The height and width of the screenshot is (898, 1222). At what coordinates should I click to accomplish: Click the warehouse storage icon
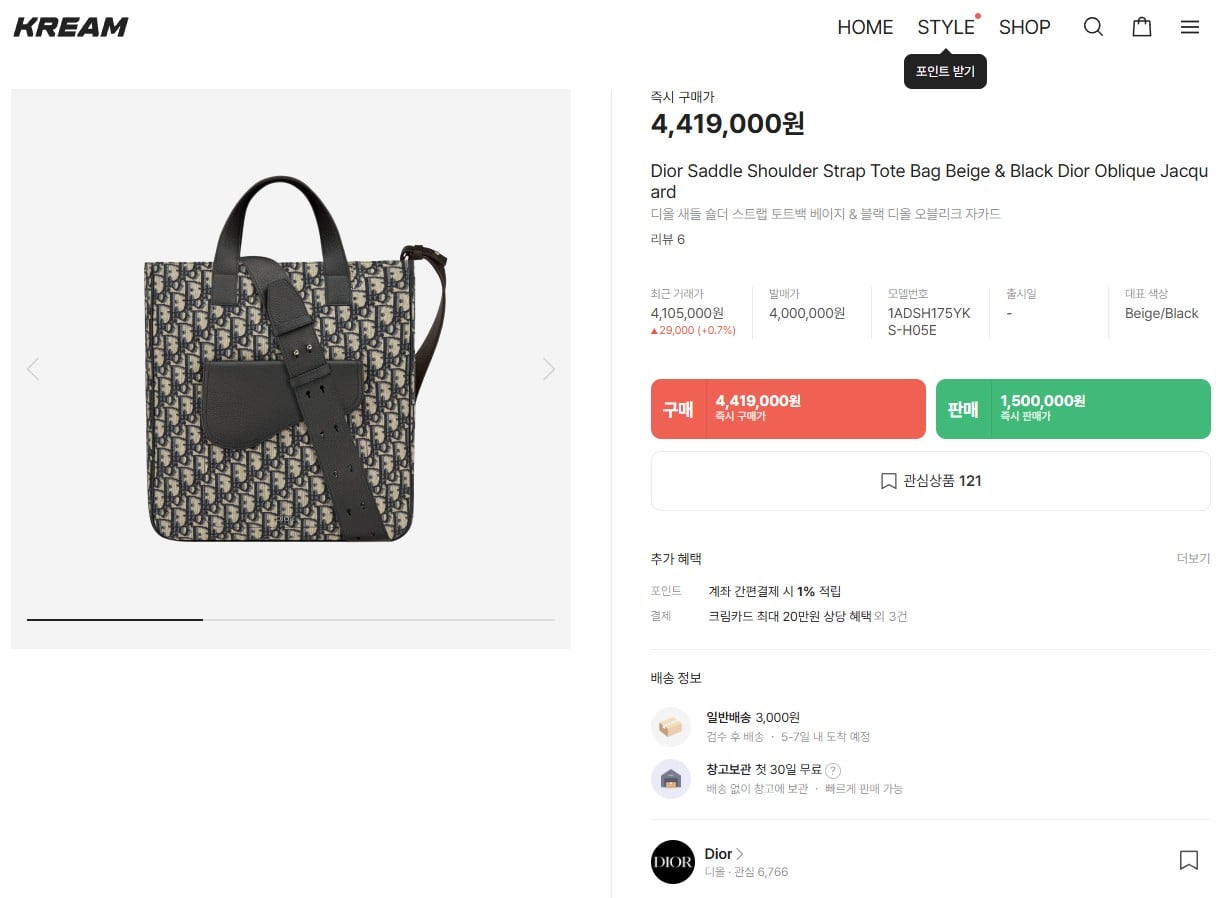tap(670, 779)
